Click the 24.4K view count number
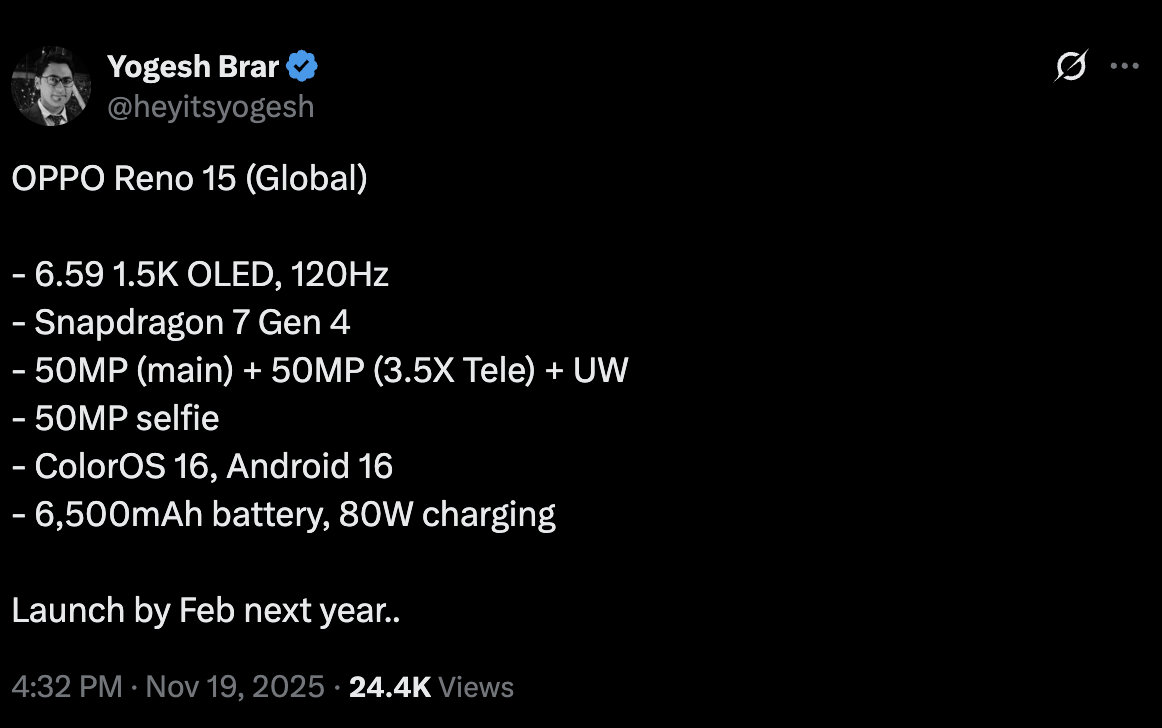 tap(389, 687)
